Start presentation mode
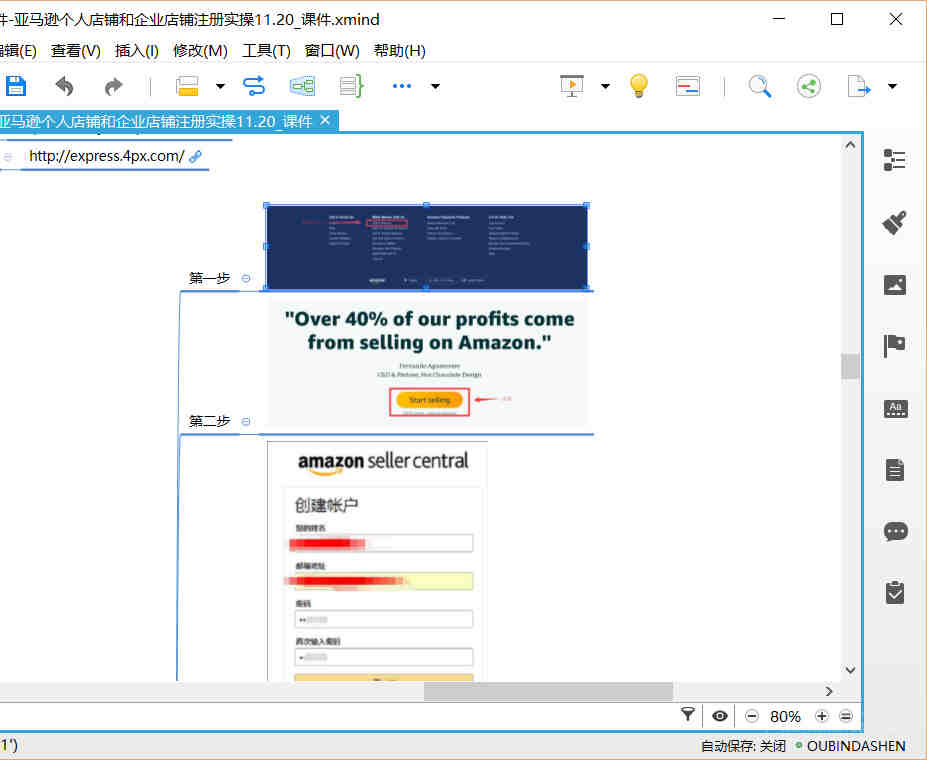Image resolution: width=927 pixels, height=760 pixels. [572, 86]
